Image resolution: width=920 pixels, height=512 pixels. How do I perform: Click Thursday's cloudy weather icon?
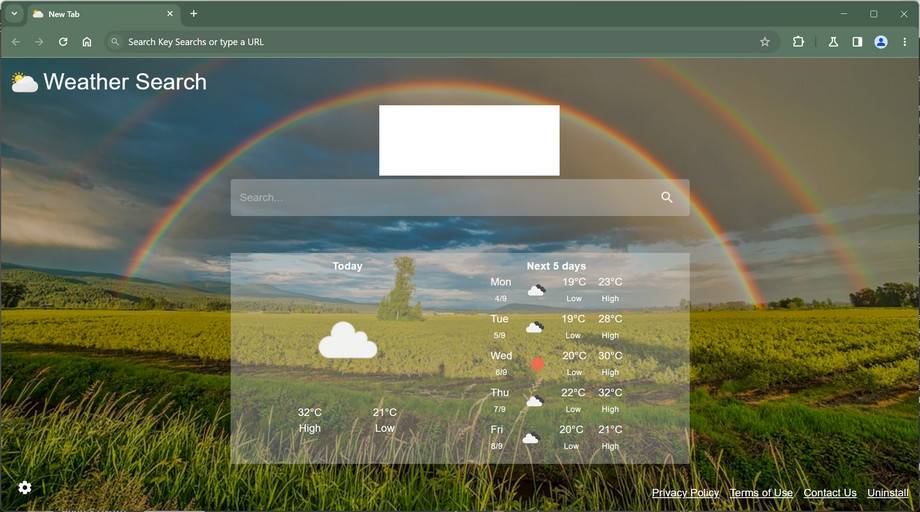(x=535, y=401)
